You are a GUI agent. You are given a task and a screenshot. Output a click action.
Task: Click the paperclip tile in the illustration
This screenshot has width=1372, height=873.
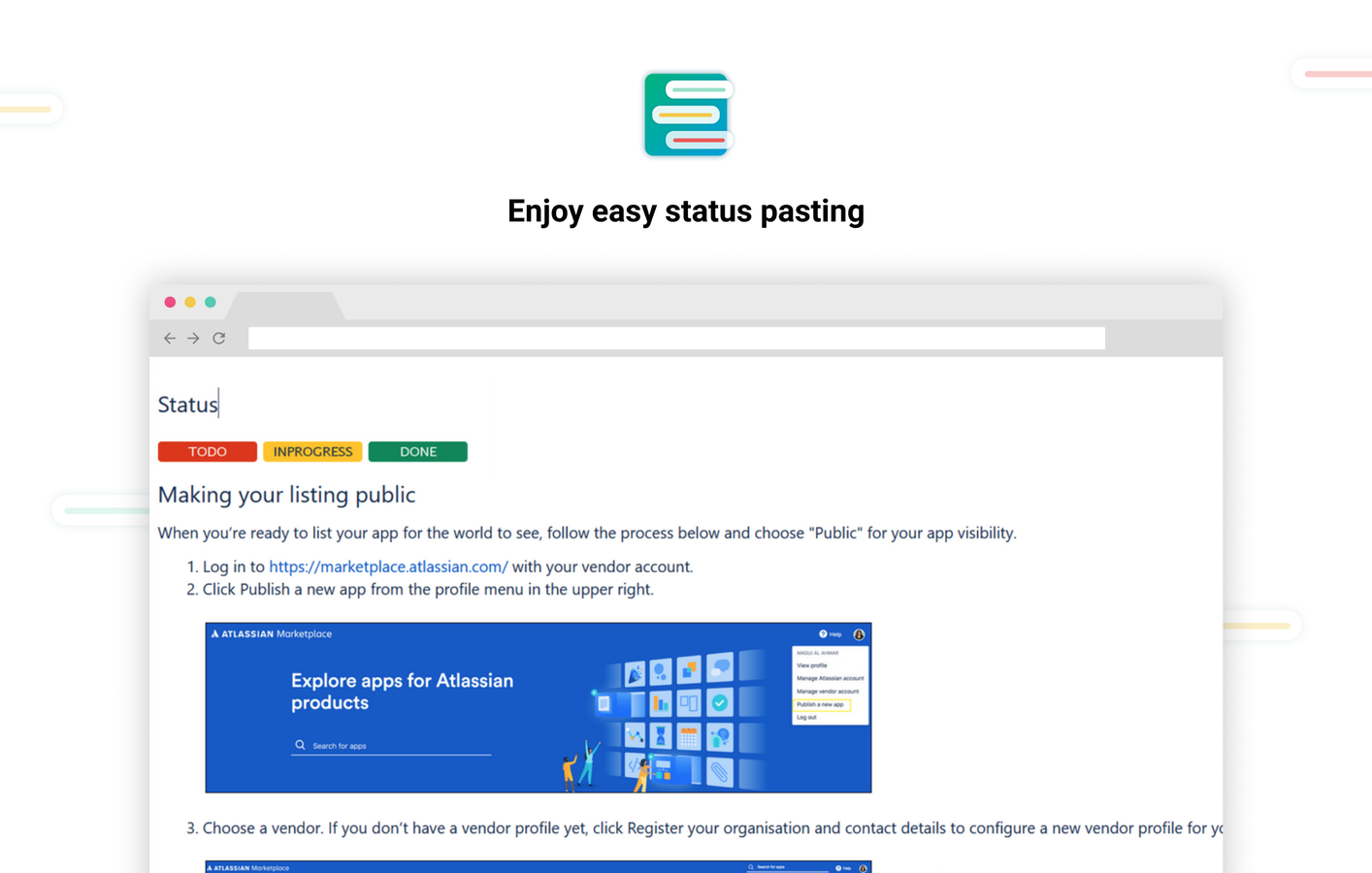[x=719, y=772]
